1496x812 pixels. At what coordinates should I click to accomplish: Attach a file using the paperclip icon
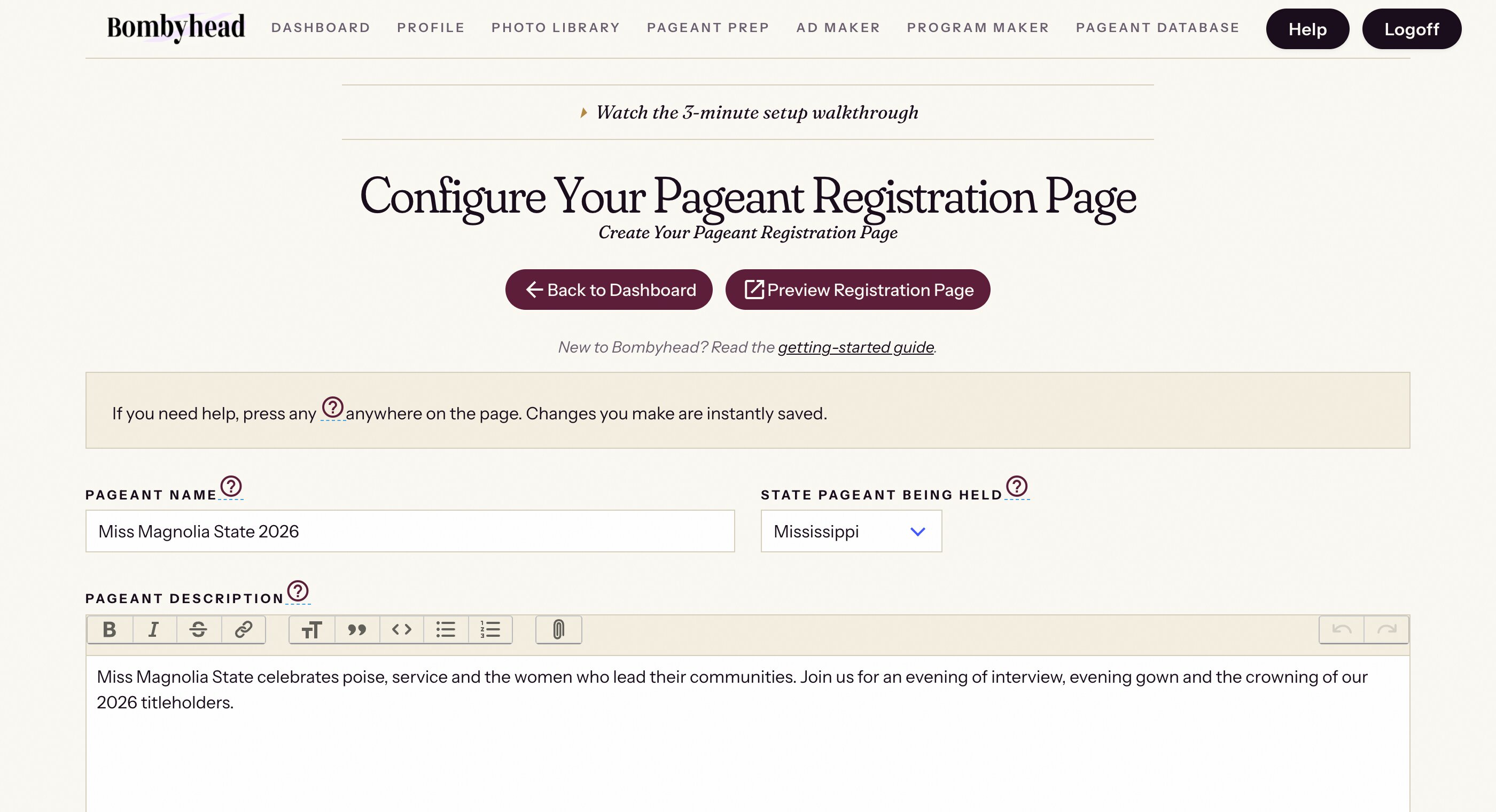click(558, 630)
